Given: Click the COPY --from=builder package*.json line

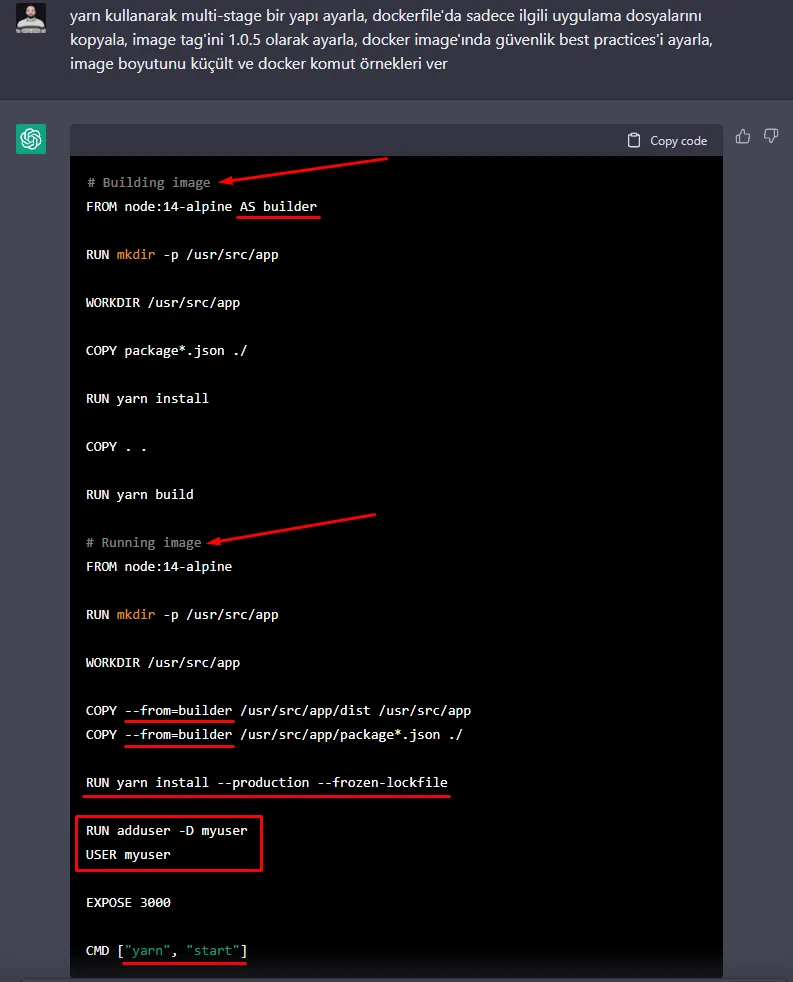Looking at the screenshot, I should pyautogui.click(x=274, y=735).
